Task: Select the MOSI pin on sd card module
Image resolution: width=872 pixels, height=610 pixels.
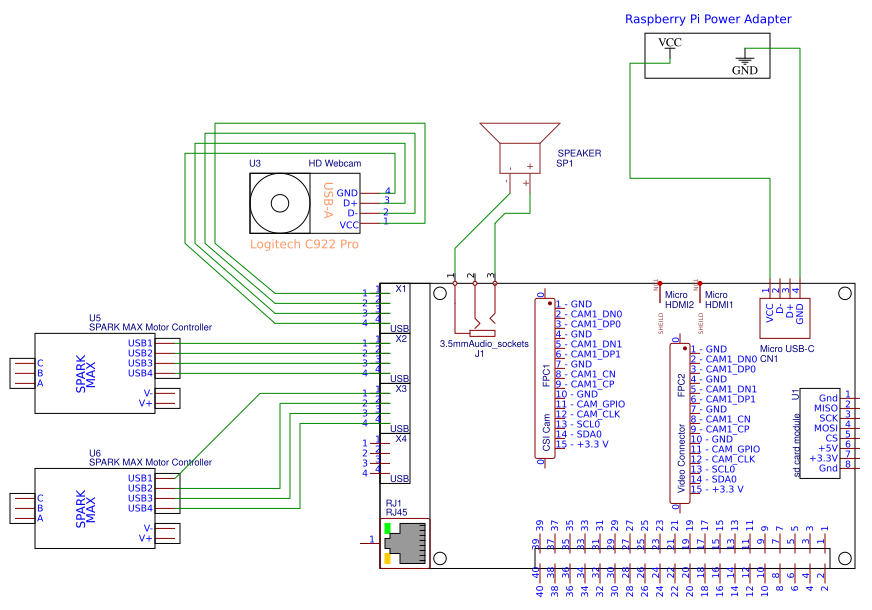Action: pyautogui.click(x=833, y=428)
